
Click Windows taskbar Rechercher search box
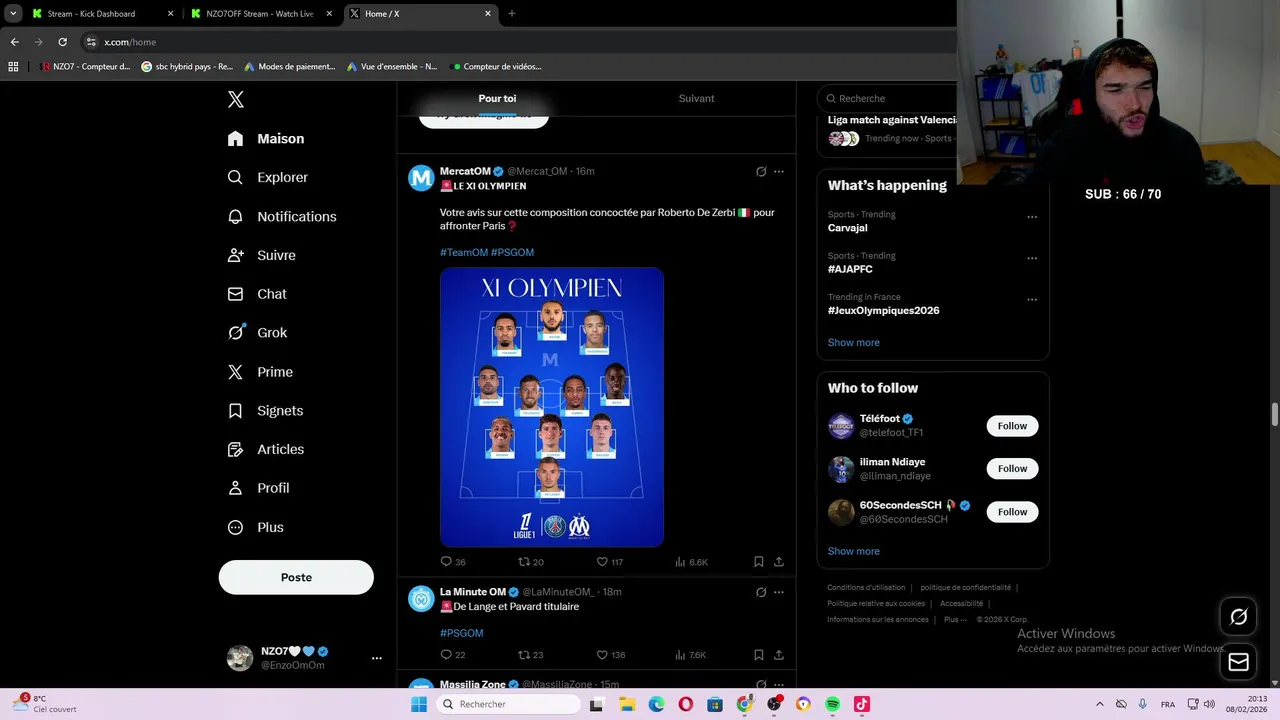[508, 704]
